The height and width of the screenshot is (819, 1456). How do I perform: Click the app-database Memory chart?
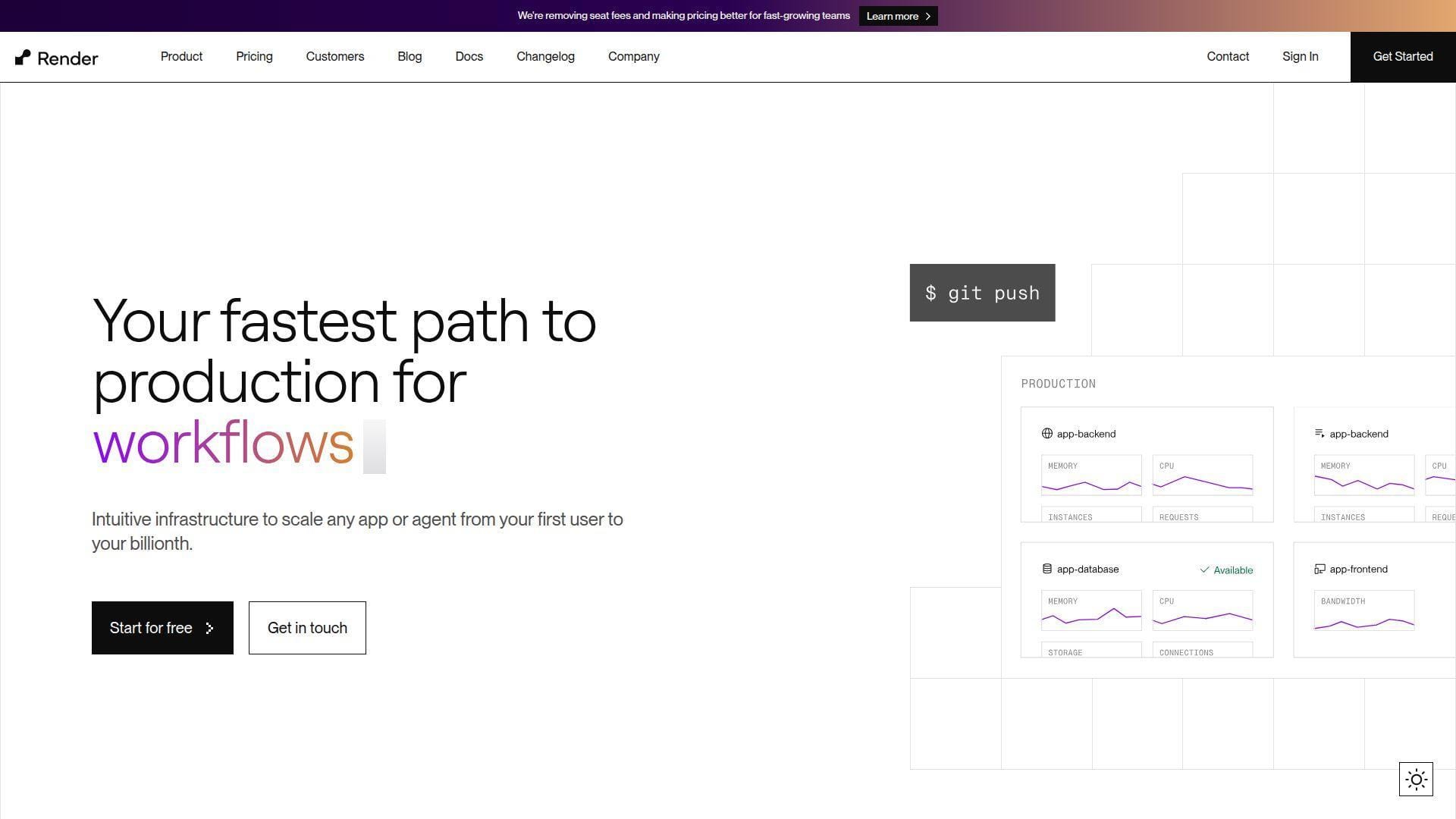[x=1090, y=610]
